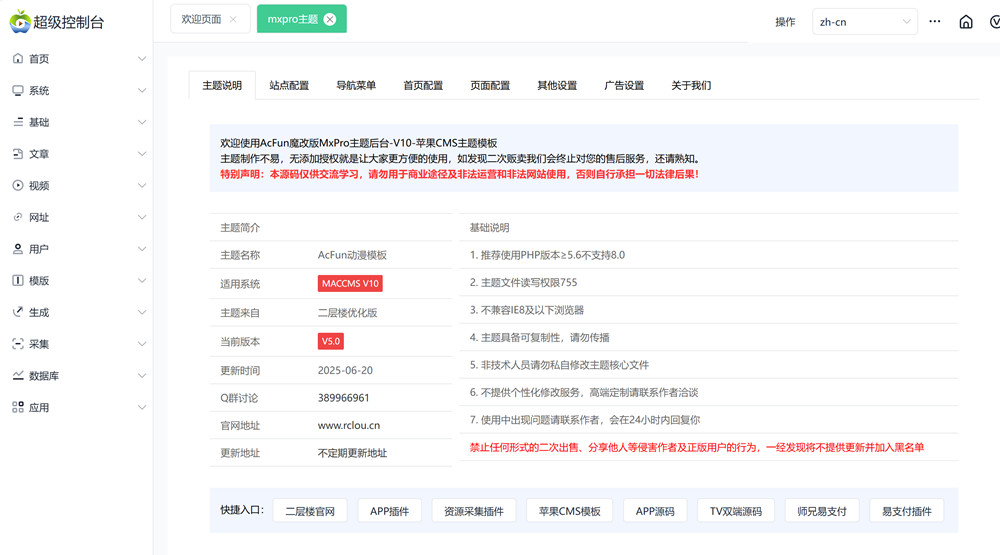The image size is (1000, 555).
Task: Click the 数据库 chart icon in sidebar
Action: pyautogui.click(x=18, y=375)
